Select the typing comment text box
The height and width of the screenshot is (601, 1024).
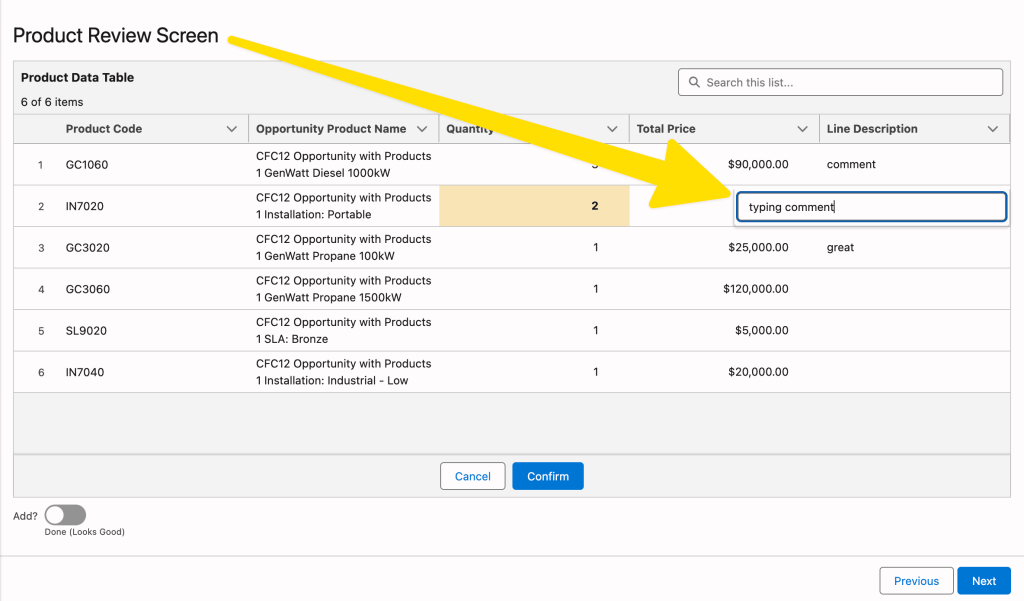[870, 206]
